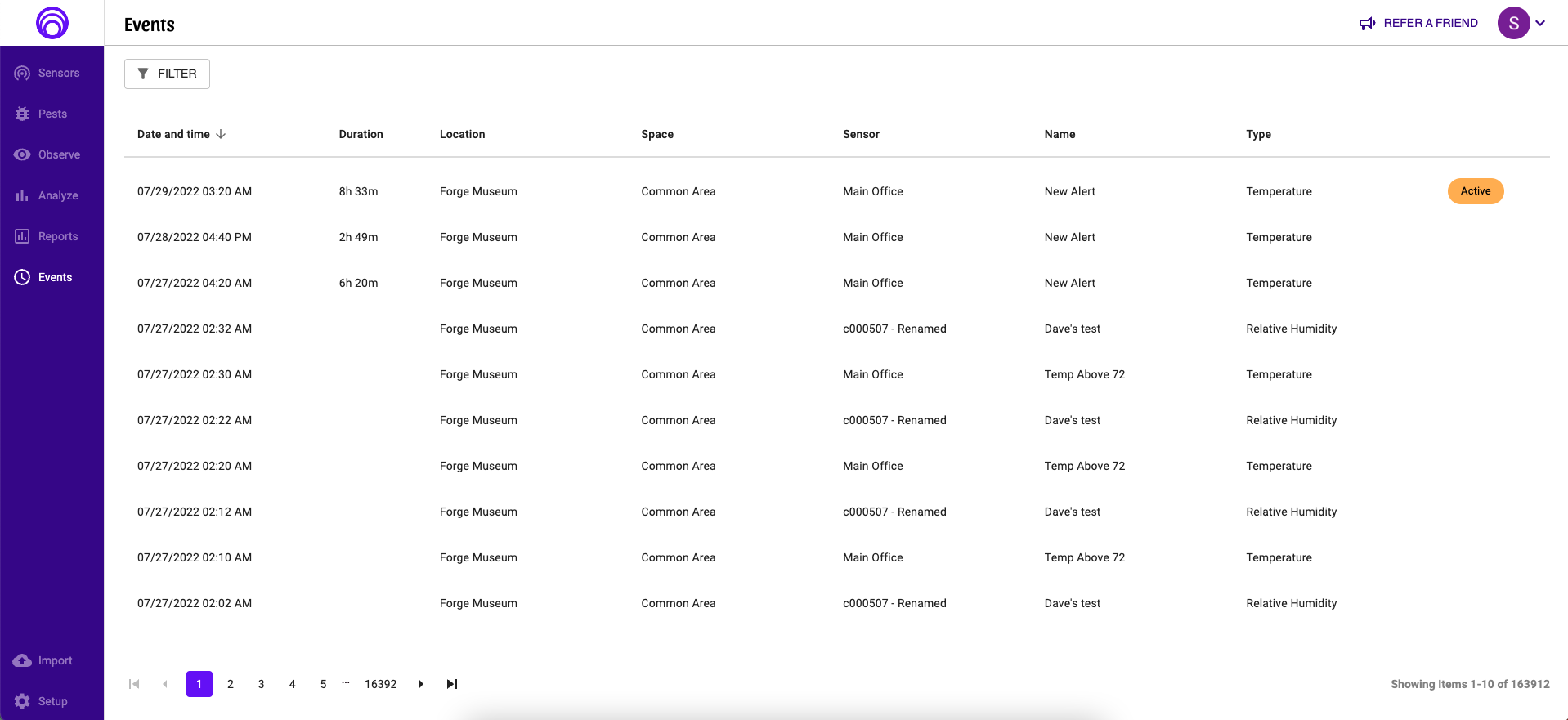Skip to last page of events
Screen dimensions: 1568x720
(452, 684)
